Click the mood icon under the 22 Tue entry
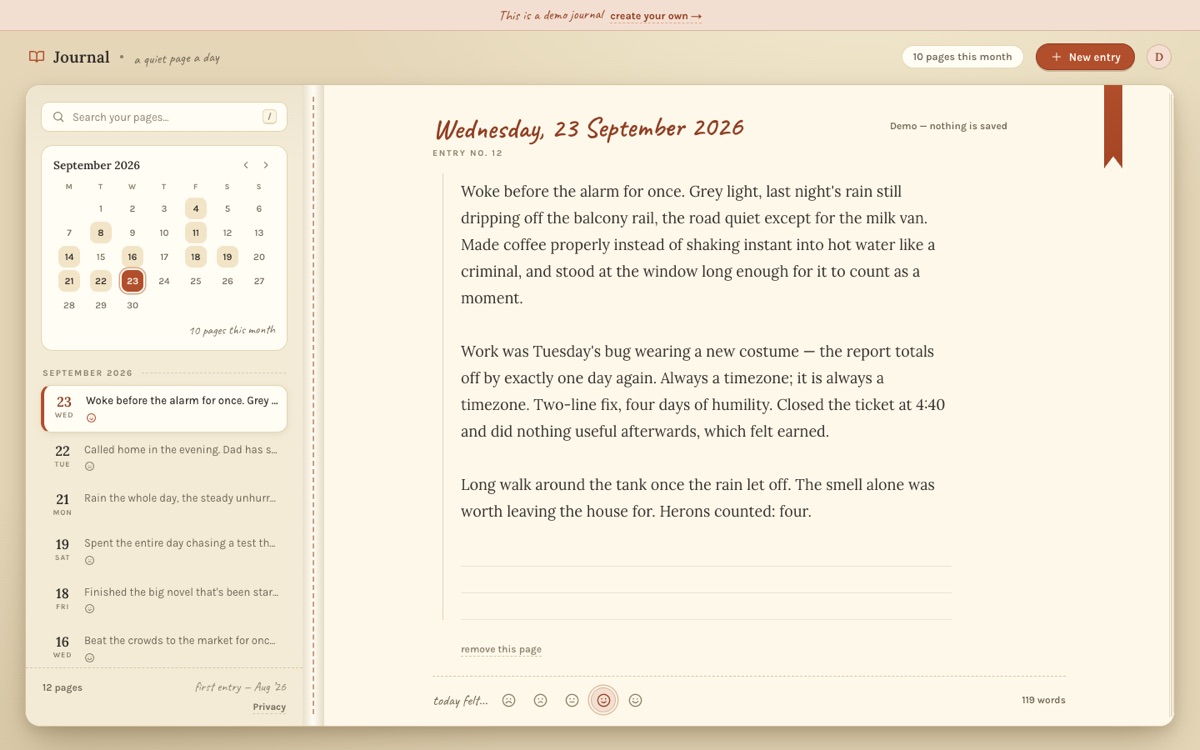Viewport: 1200px width, 750px height. click(x=89, y=466)
